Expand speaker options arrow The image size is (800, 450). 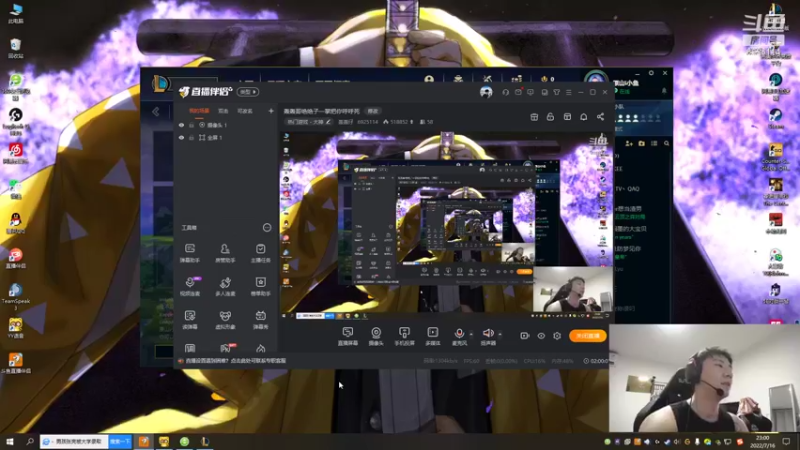[x=500, y=334]
